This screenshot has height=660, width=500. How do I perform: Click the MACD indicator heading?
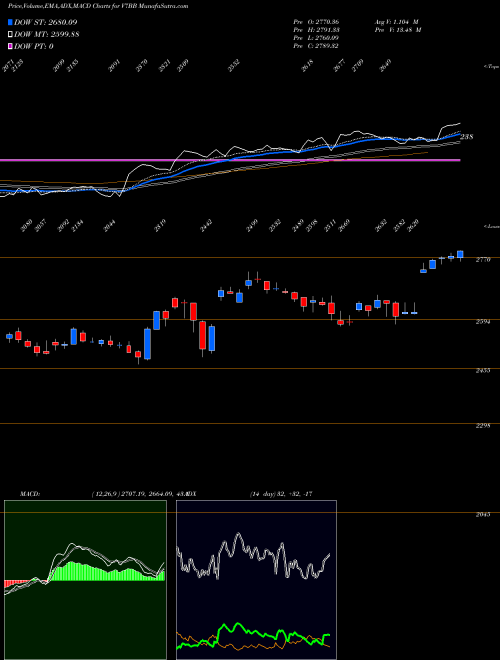tap(30, 493)
